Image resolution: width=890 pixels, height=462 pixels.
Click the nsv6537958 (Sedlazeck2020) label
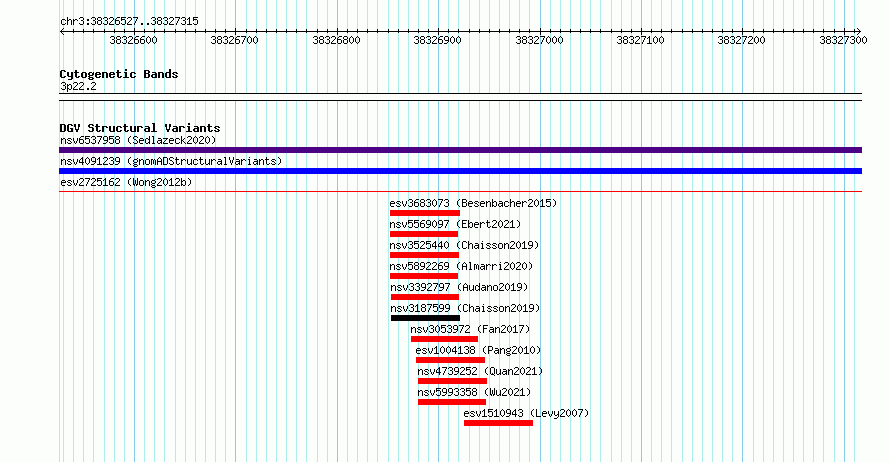point(138,140)
